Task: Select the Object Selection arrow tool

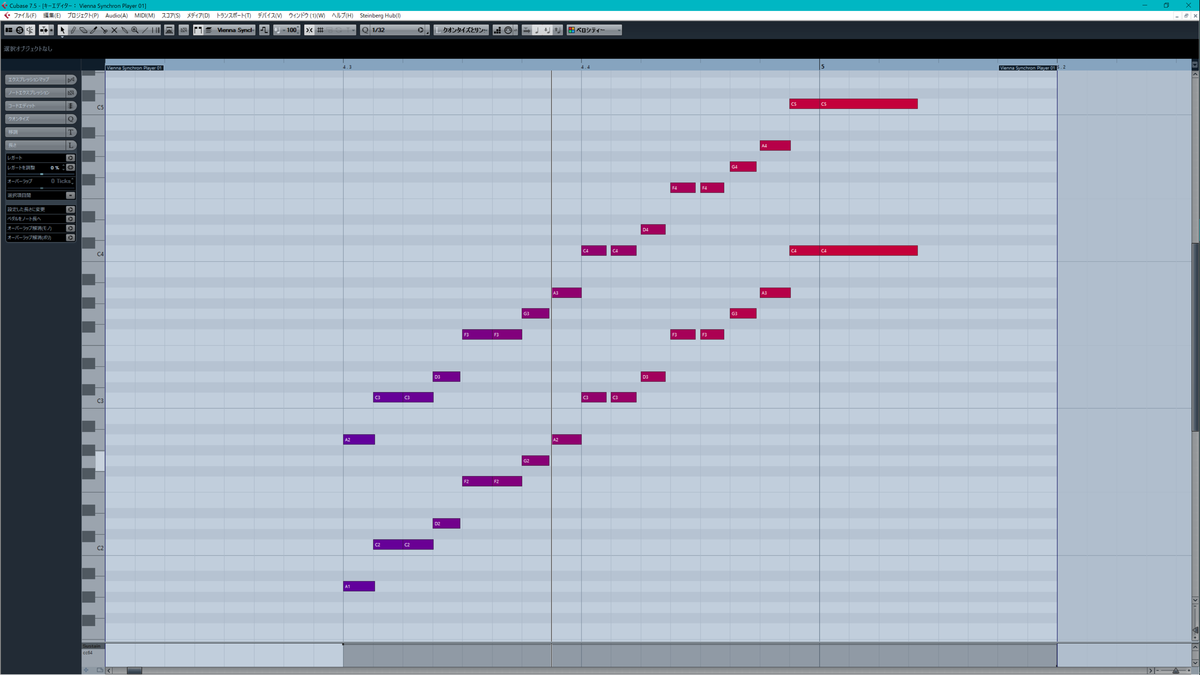Action: 62,30
